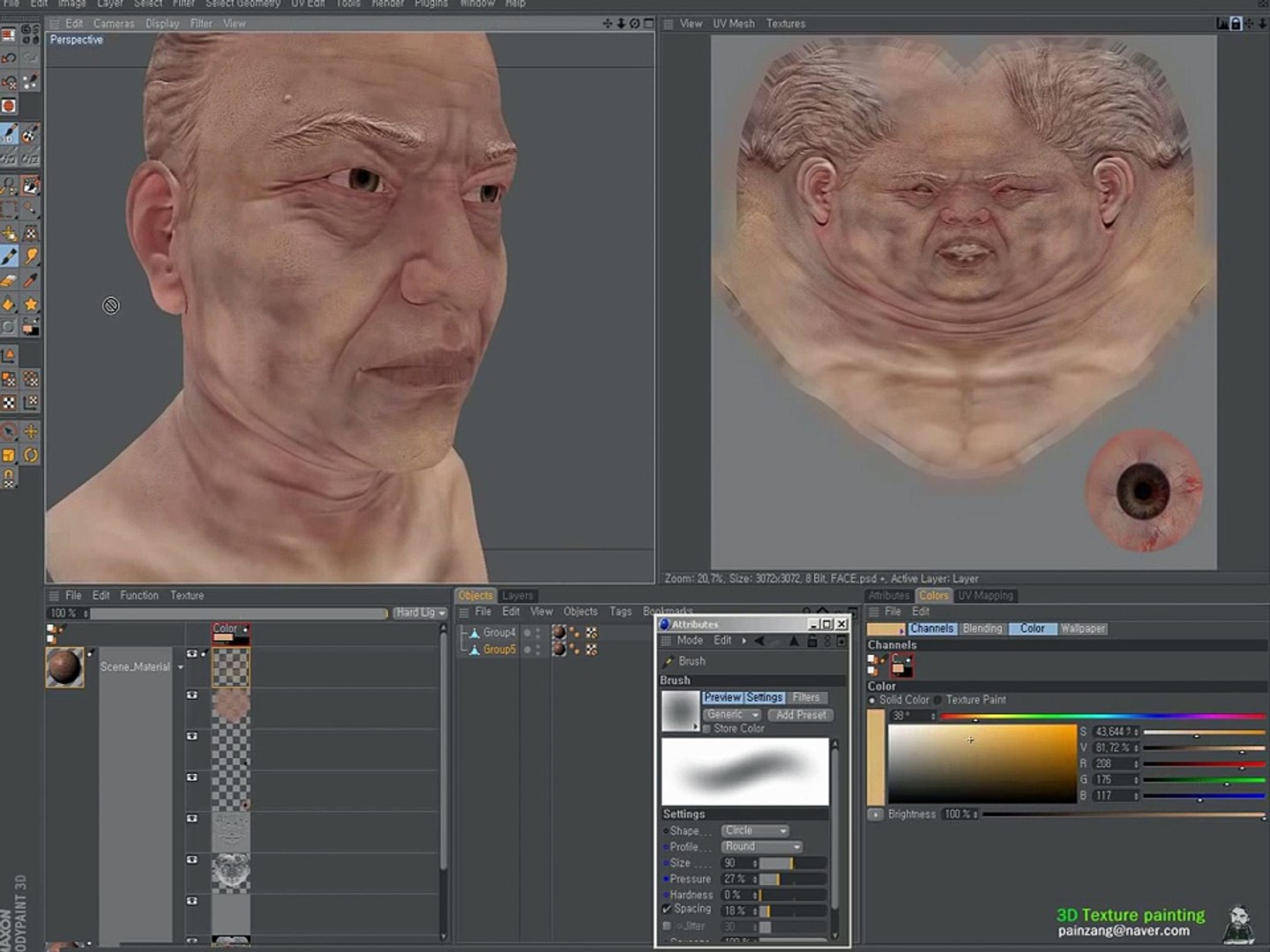Expand the Hard Light blend mode dropdown
The image size is (1270, 952).
420,613
